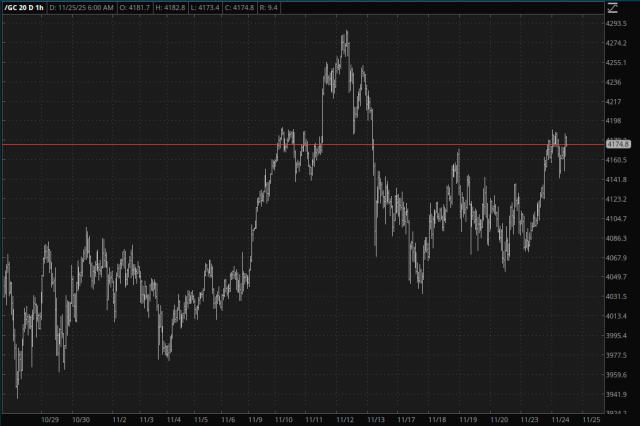This screenshot has height=426, width=640.
Task: Click the 11/3 date on time axis
Action: click(x=144, y=420)
